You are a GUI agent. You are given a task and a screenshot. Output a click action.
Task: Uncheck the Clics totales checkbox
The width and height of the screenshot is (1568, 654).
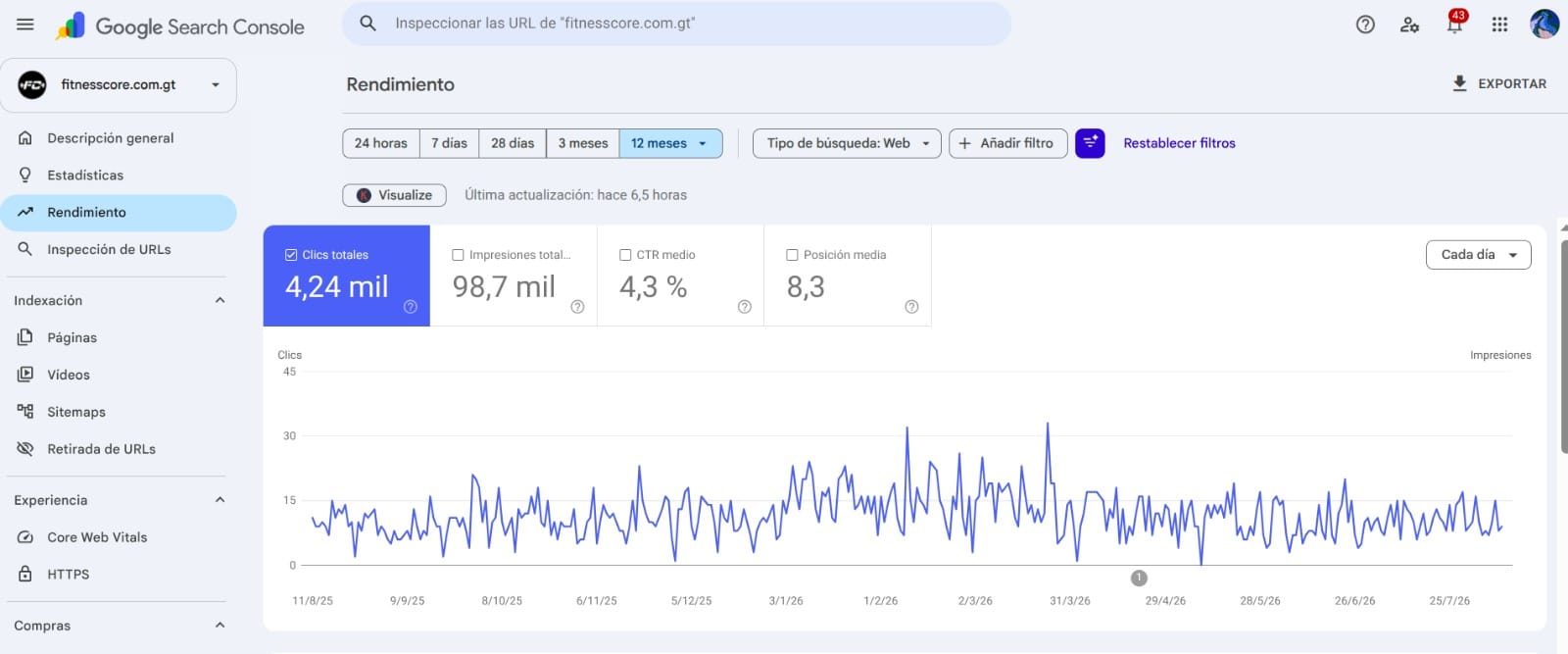coord(291,255)
